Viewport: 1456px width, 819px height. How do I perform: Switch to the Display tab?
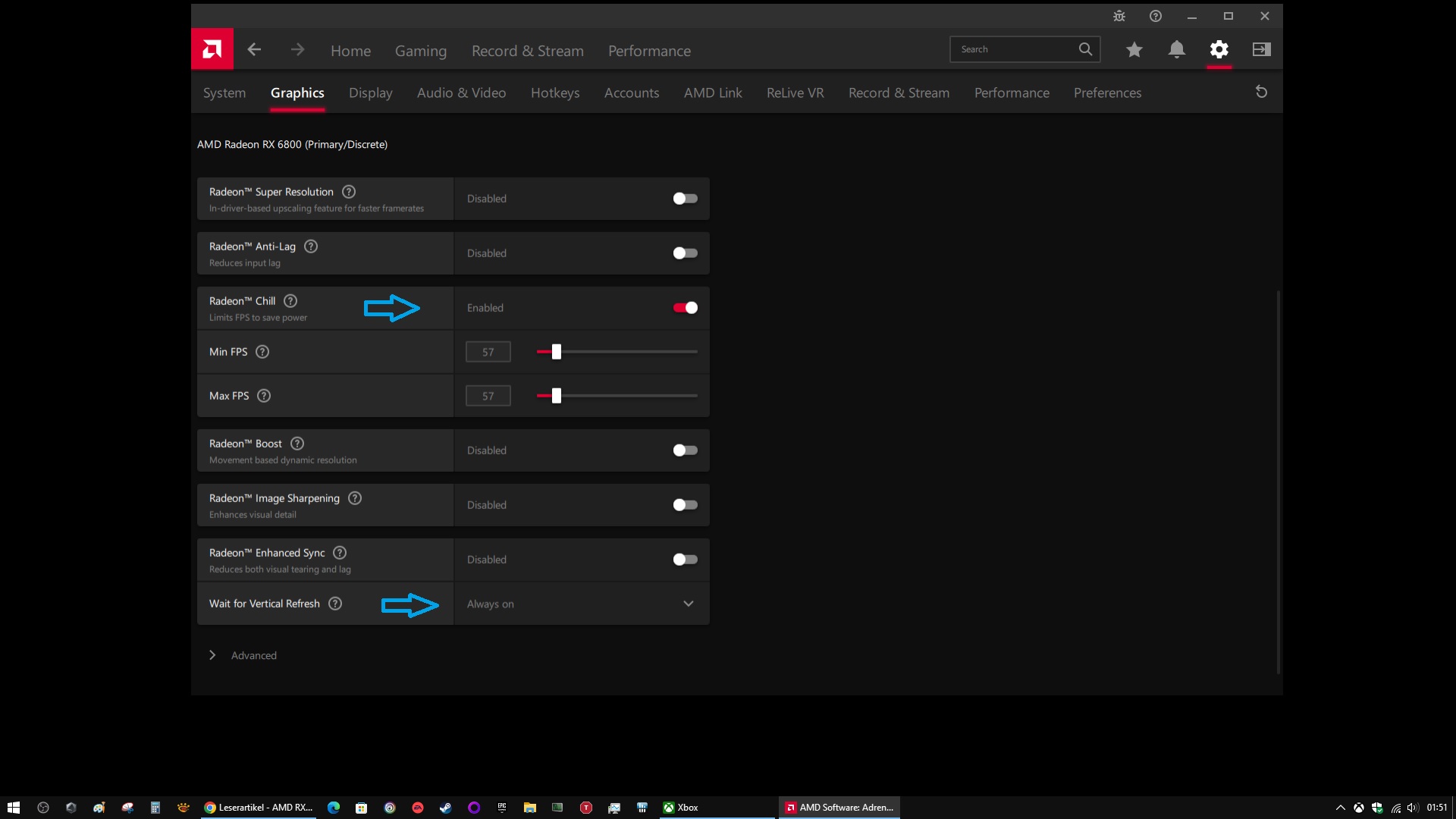(371, 93)
